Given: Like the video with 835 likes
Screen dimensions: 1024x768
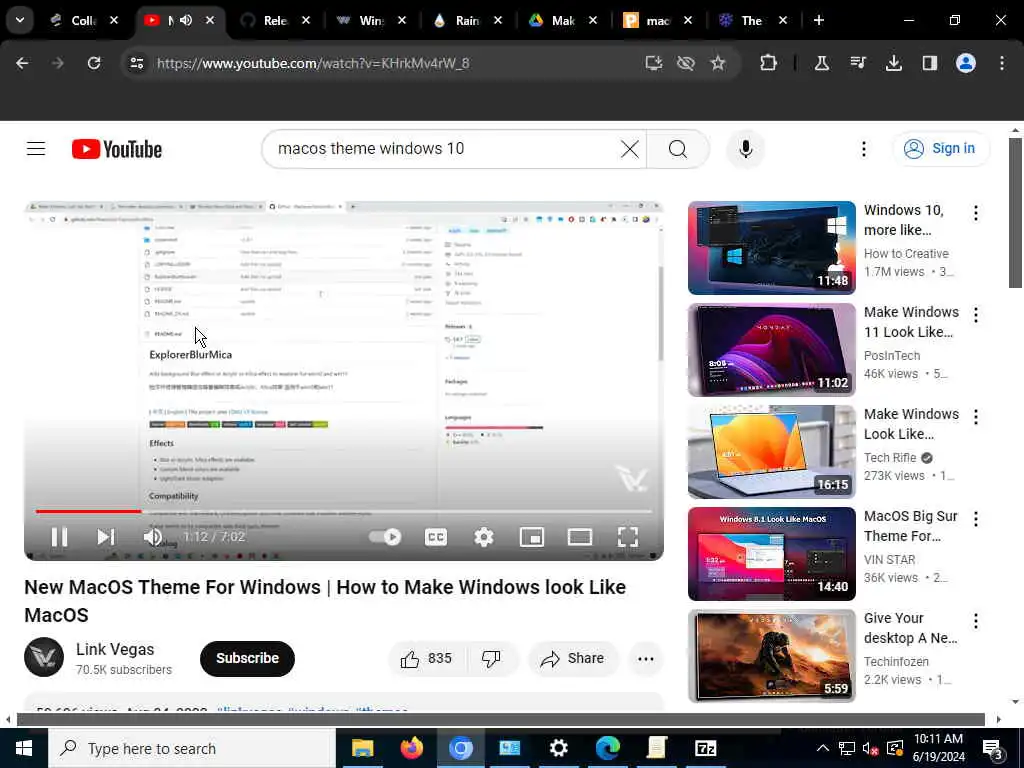Looking at the screenshot, I should click(x=426, y=658).
